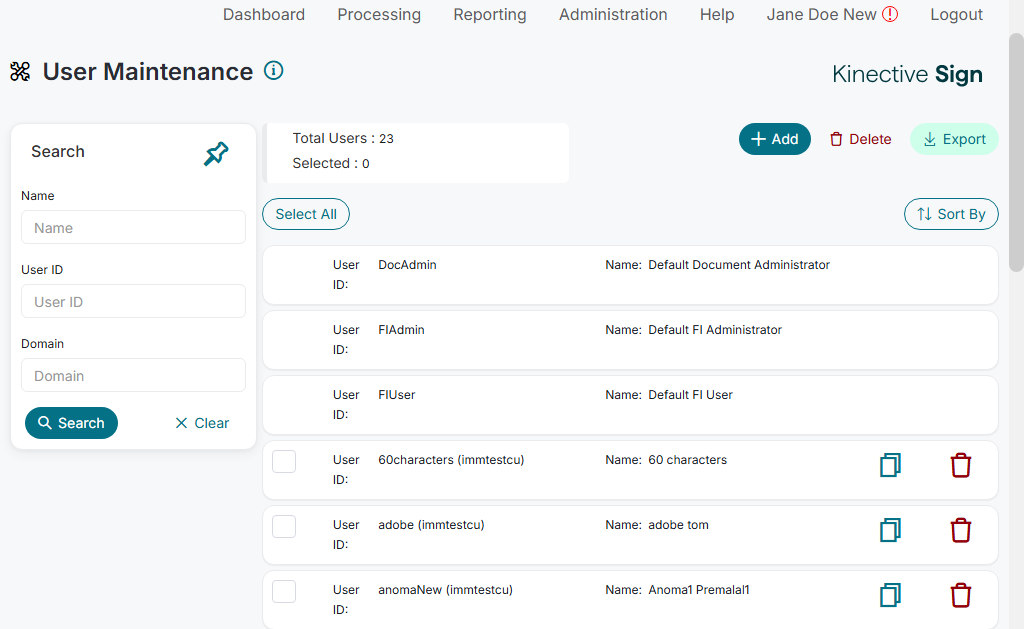Tick the anomaNew user checkbox

point(284,591)
